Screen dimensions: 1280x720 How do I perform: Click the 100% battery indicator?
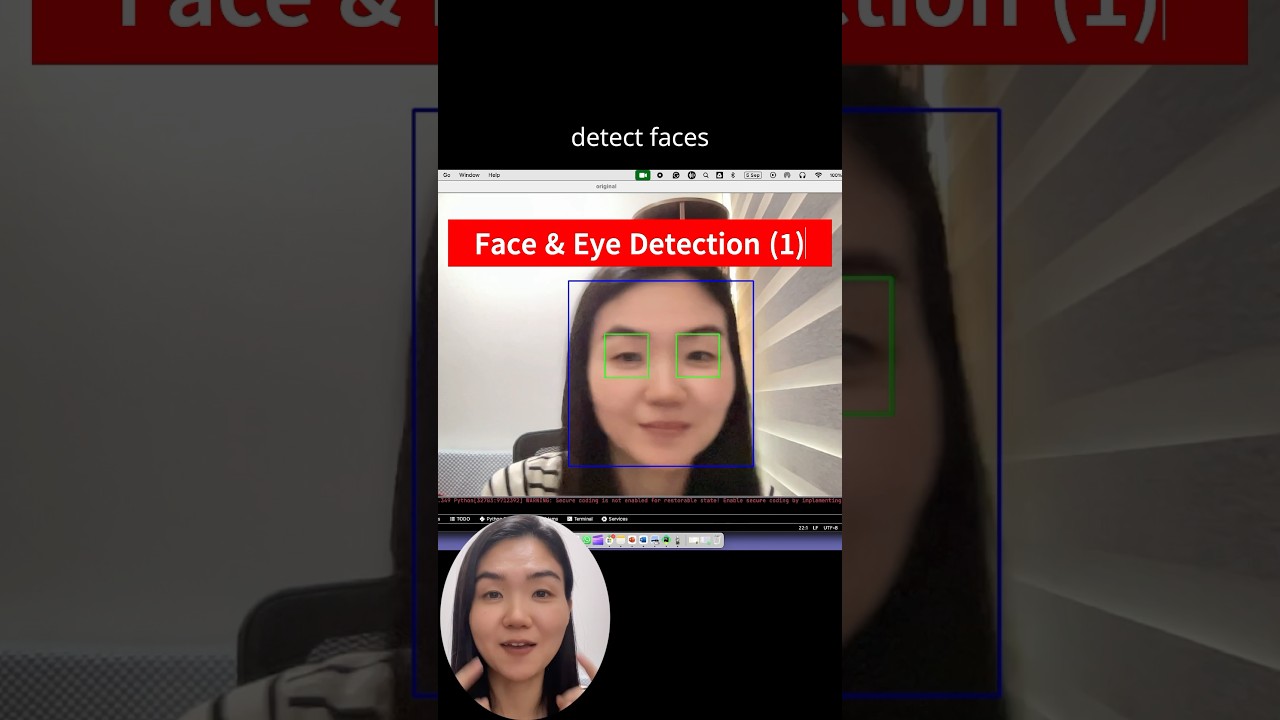click(x=835, y=175)
